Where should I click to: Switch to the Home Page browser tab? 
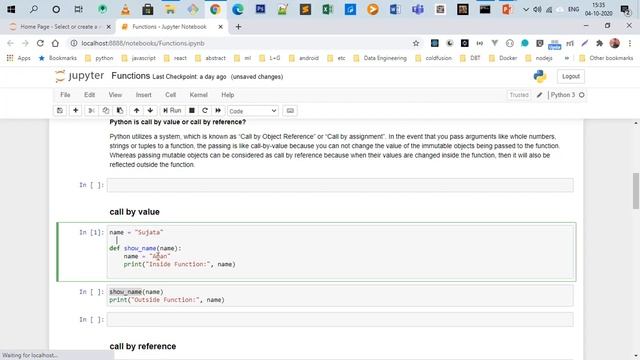point(59,27)
